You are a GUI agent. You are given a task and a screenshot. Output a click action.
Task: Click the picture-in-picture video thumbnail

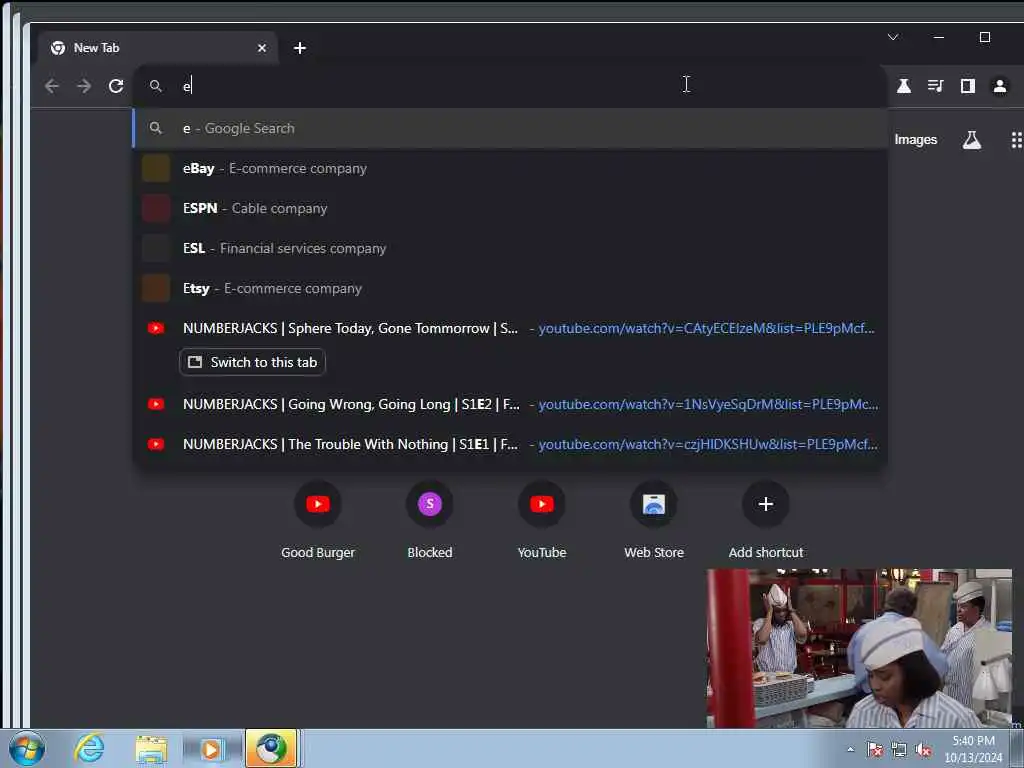coord(859,648)
